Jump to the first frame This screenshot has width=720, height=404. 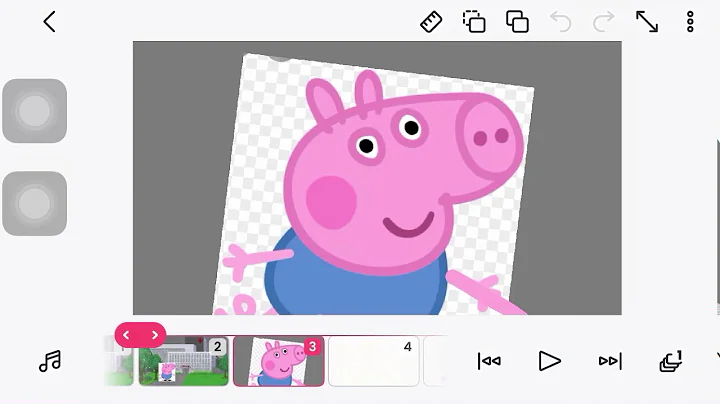[x=489, y=361]
